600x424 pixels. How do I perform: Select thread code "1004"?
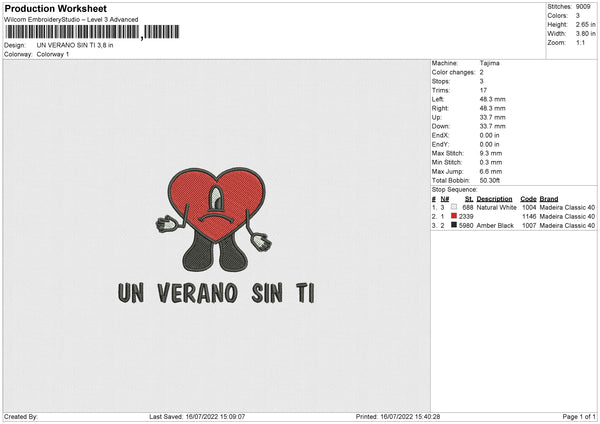(529, 207)
